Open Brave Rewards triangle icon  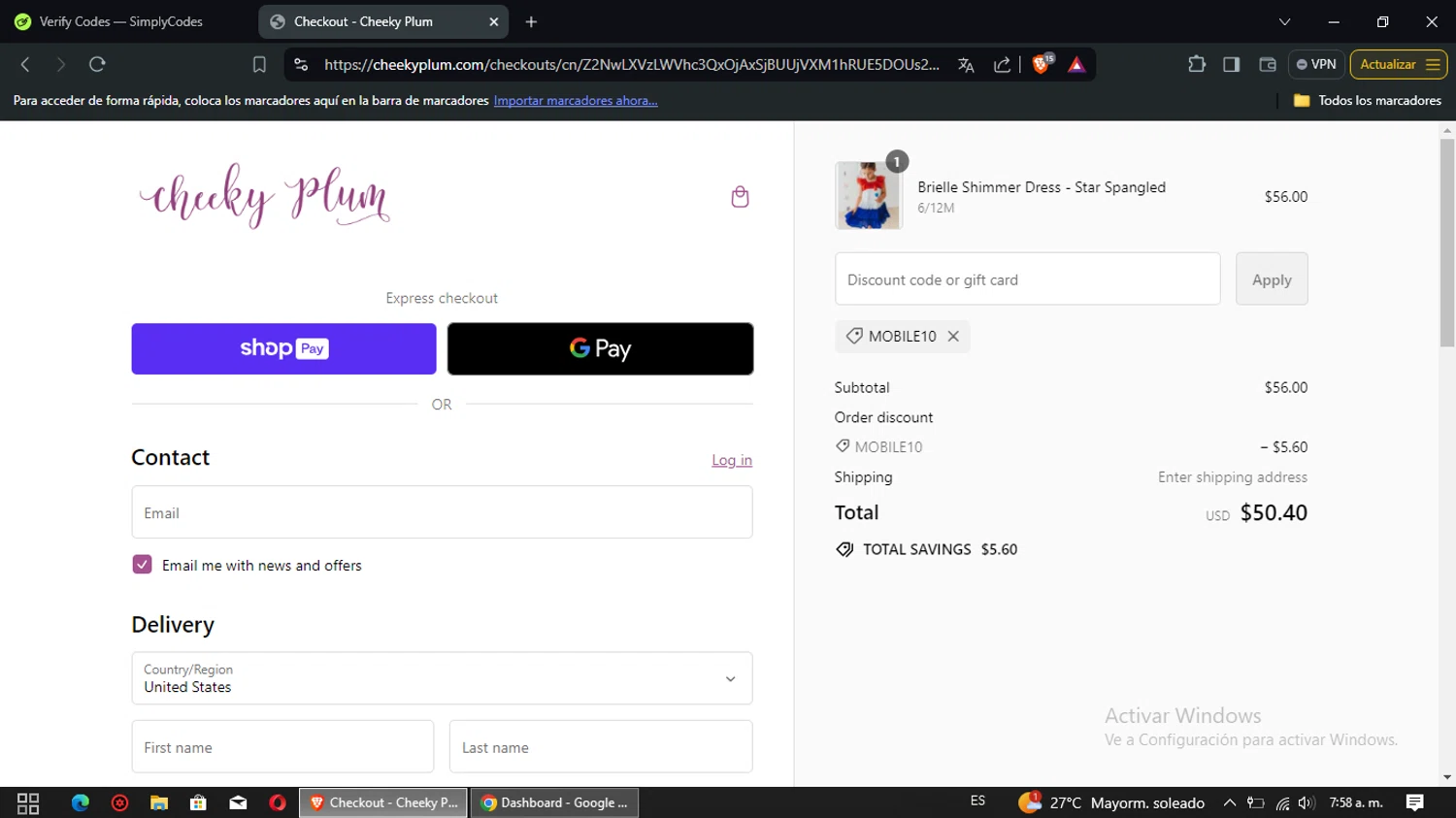(x=1076, y=64)
